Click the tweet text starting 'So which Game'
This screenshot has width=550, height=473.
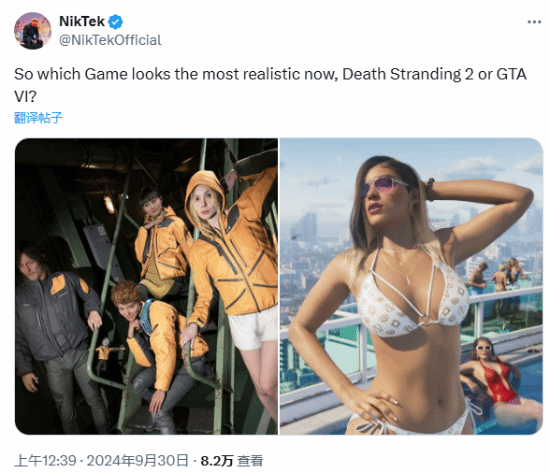pyautogui.click(x=270, y=85)
